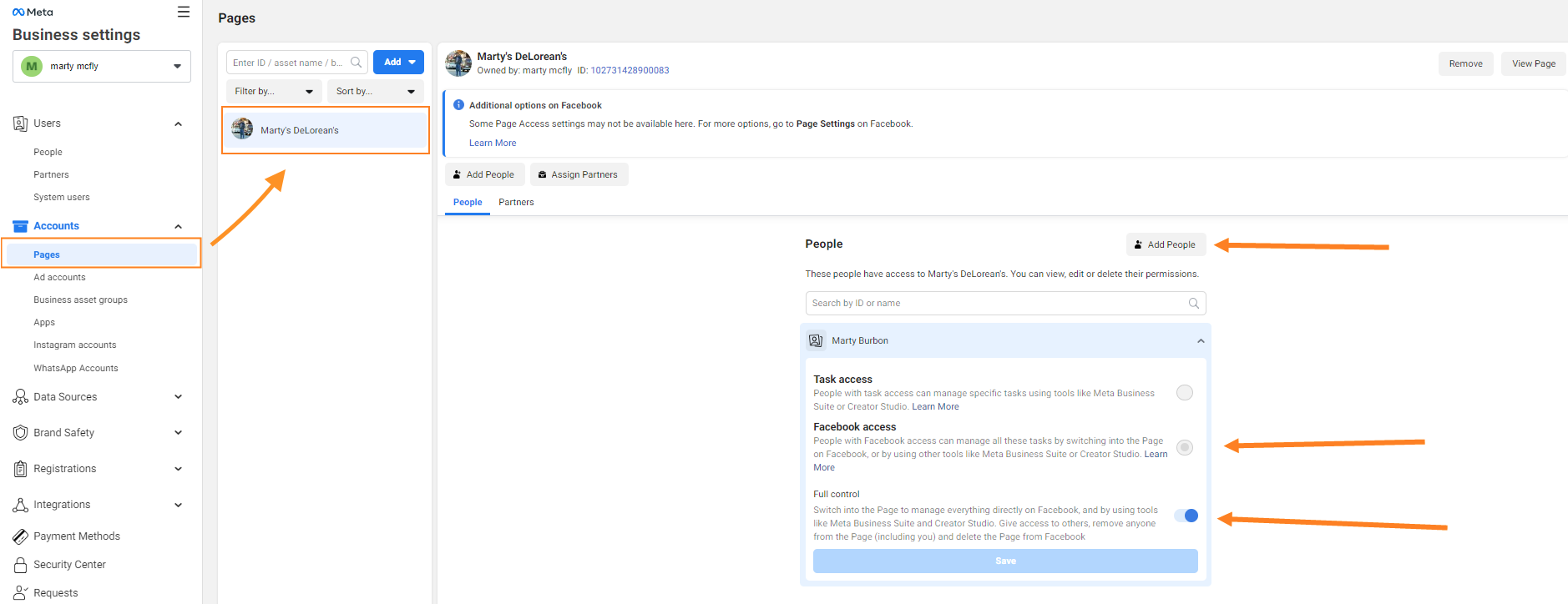The image size is (1568, 604).
Task: Click the search magnifier in asset search
Action: (357, 63)
